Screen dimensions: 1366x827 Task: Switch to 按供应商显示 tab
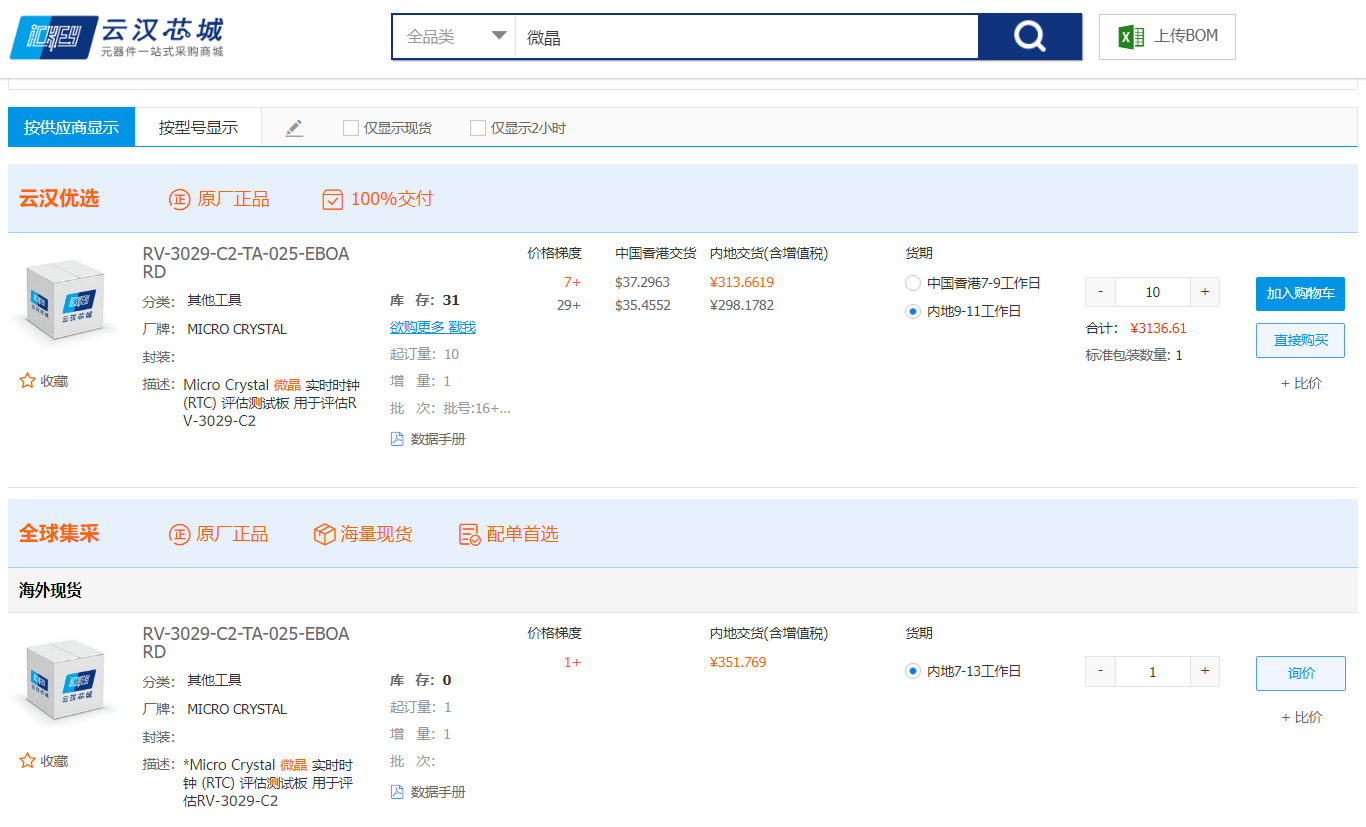tap(71, 127)
